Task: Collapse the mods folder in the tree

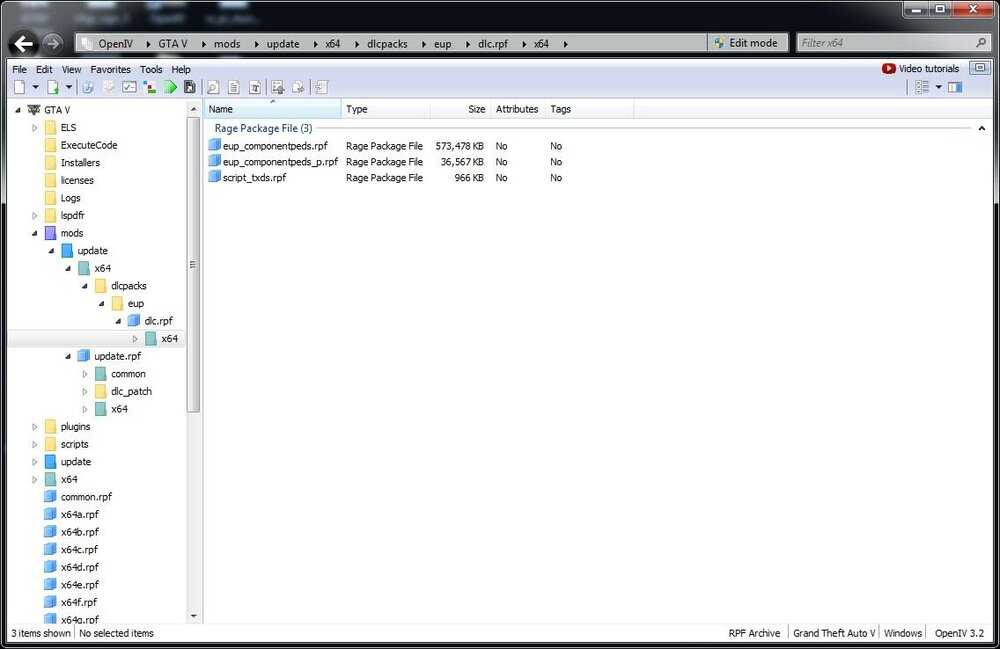Action: (x=34, y=233)
